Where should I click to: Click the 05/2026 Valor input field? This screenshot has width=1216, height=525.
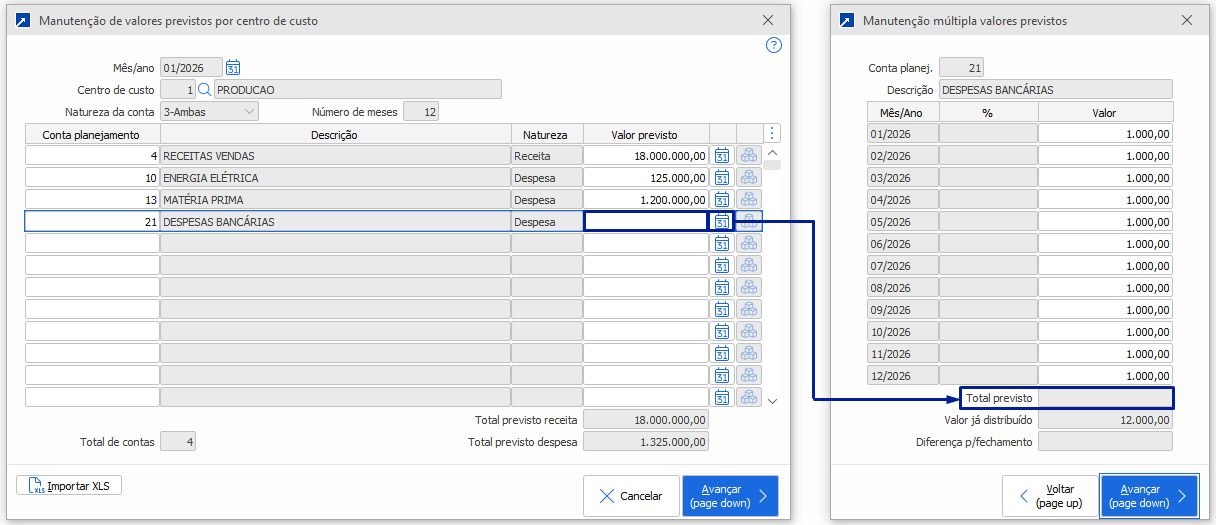tap(1105, 222)
